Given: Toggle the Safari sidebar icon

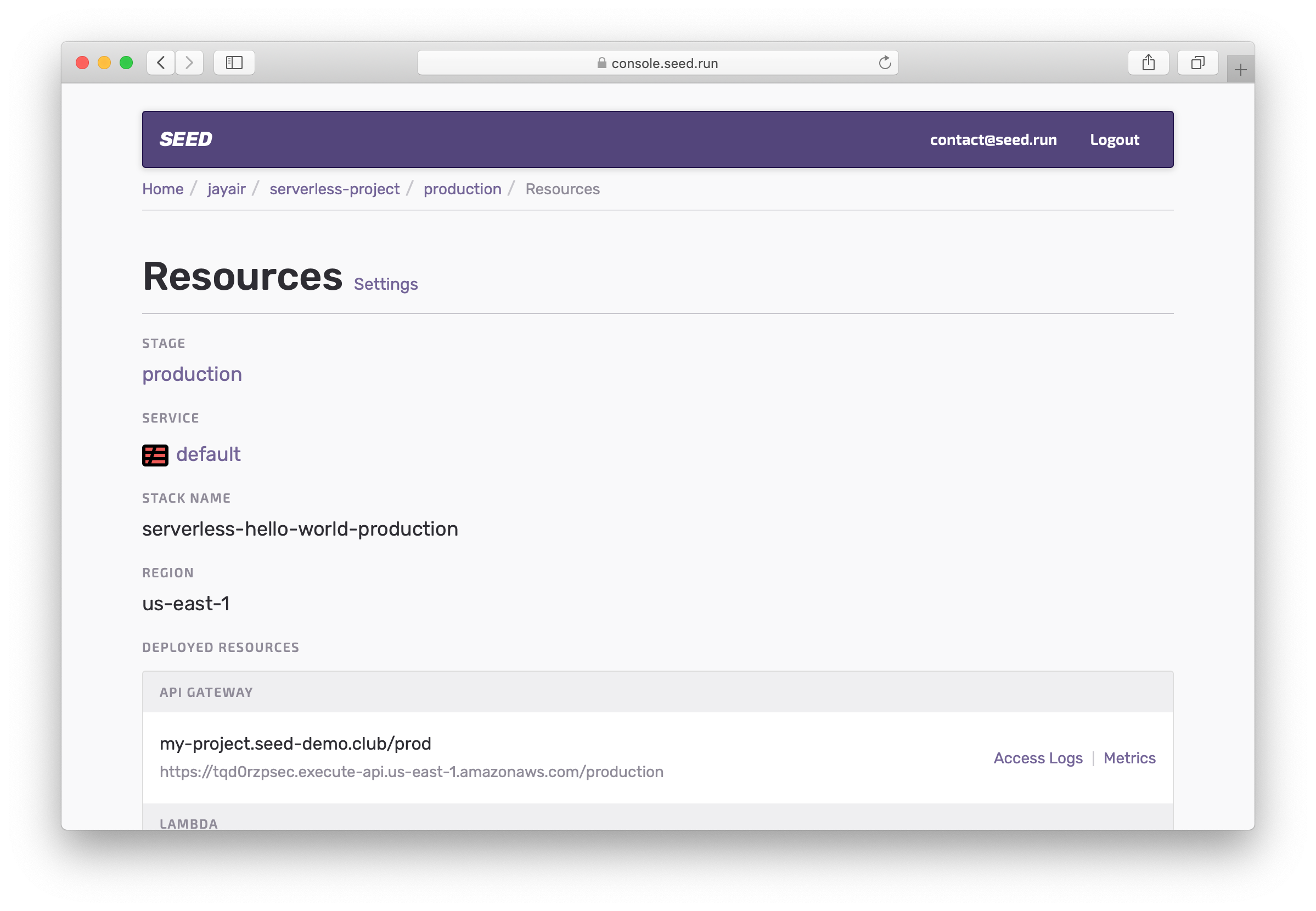Looking at the screenshot, I should (x=234, y=63).
